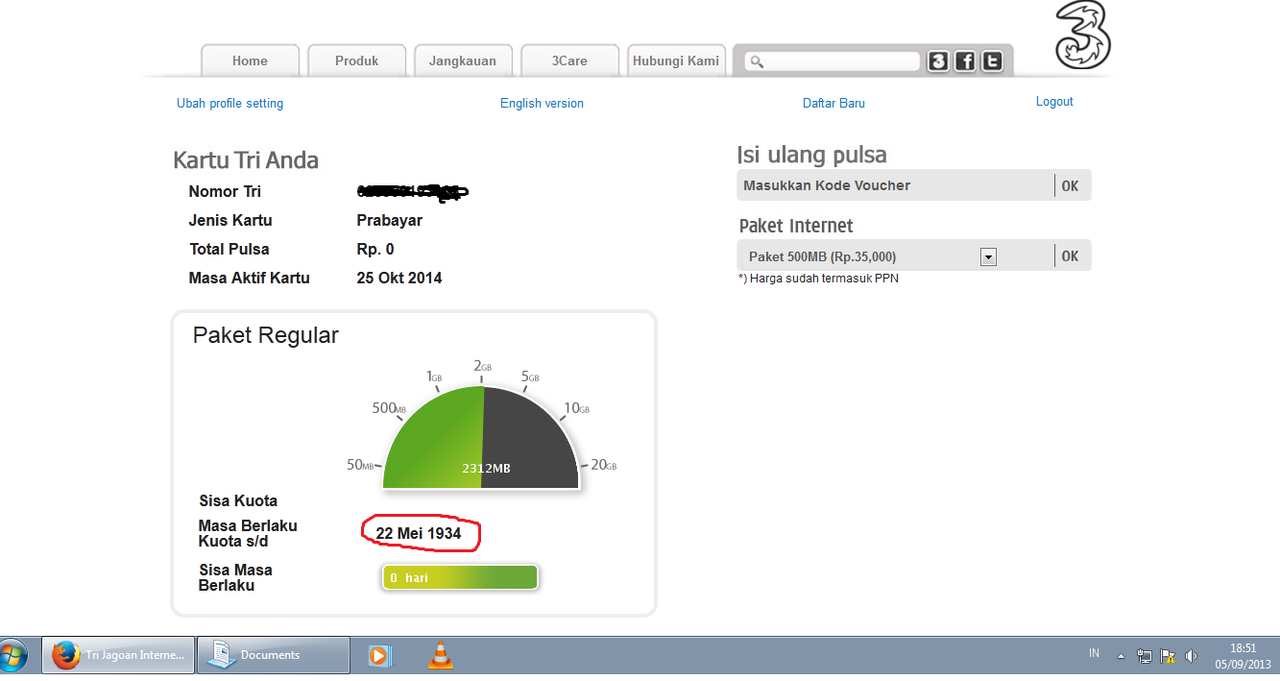Click the Sisa Kuota label
This screenshot has width=1280, height=681.
pos(238,501)
